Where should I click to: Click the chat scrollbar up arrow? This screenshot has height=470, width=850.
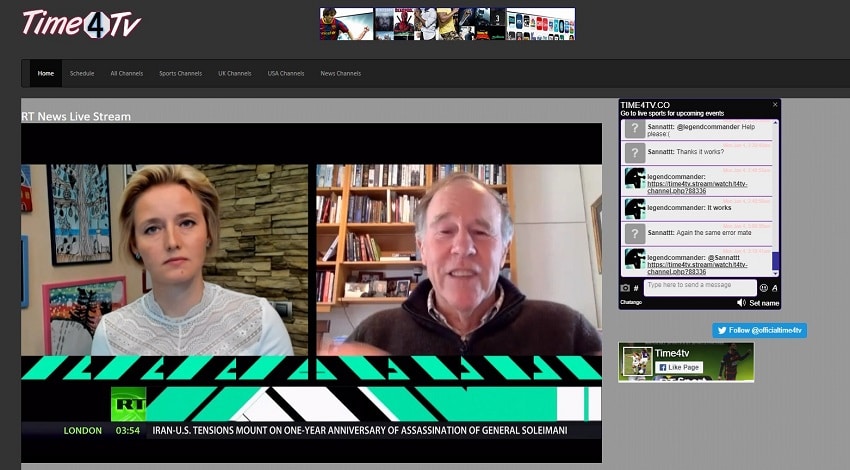tap(775, 123)
